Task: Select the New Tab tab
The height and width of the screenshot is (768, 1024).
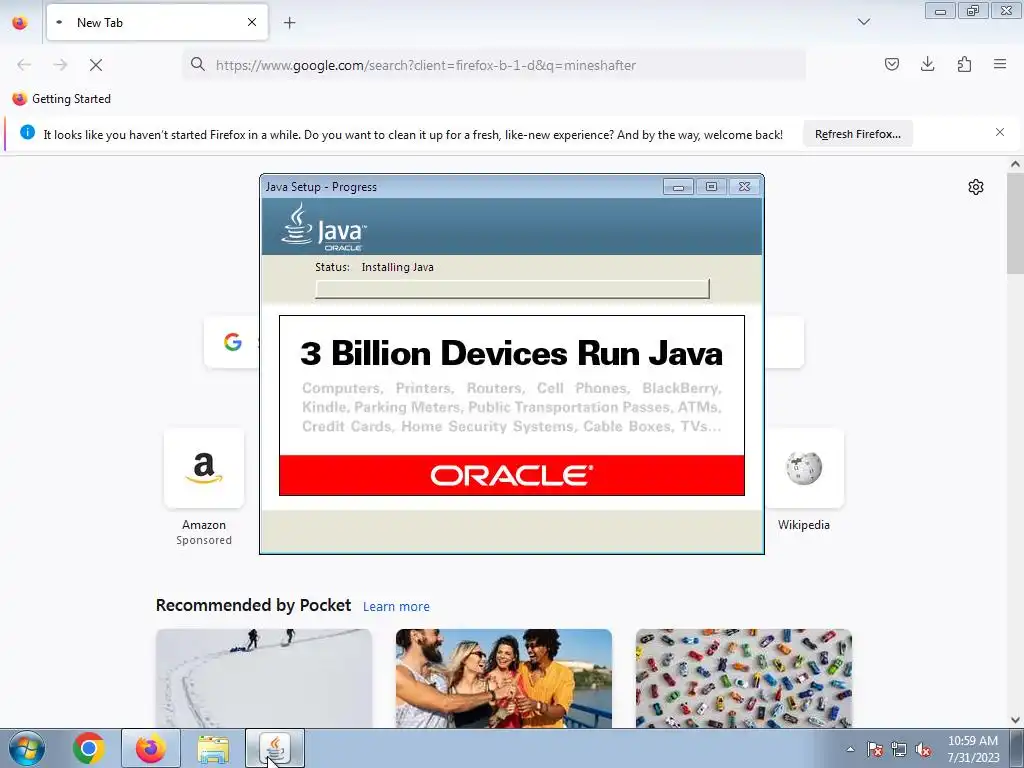Action: click(157, 22)
